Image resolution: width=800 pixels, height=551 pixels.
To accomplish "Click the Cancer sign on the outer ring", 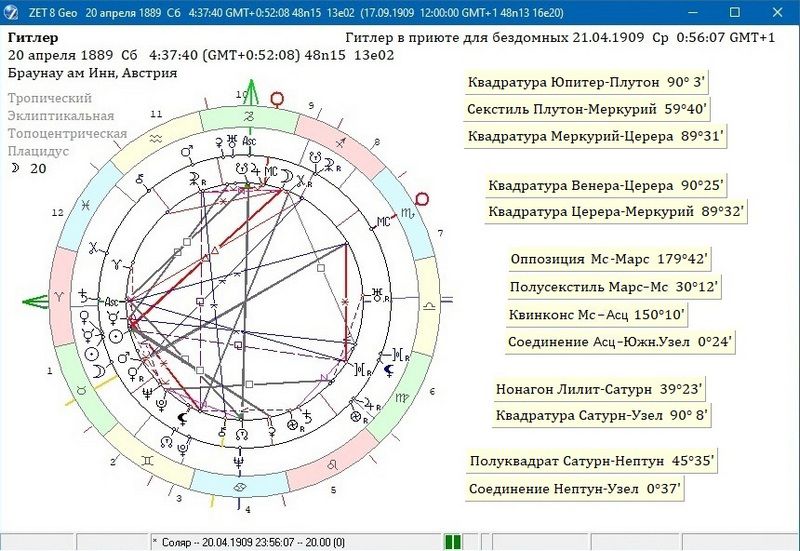I will tap(238, 487).
